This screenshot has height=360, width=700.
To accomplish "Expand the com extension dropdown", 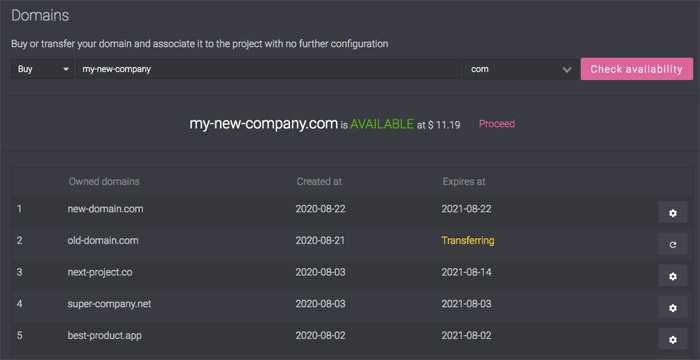I will tap(521, 69).
